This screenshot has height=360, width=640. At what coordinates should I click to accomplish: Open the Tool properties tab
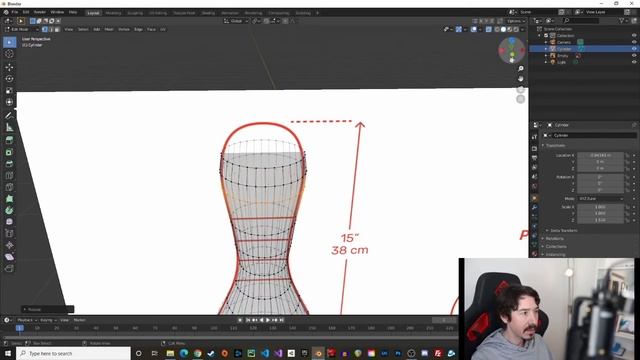click(535, 137)
